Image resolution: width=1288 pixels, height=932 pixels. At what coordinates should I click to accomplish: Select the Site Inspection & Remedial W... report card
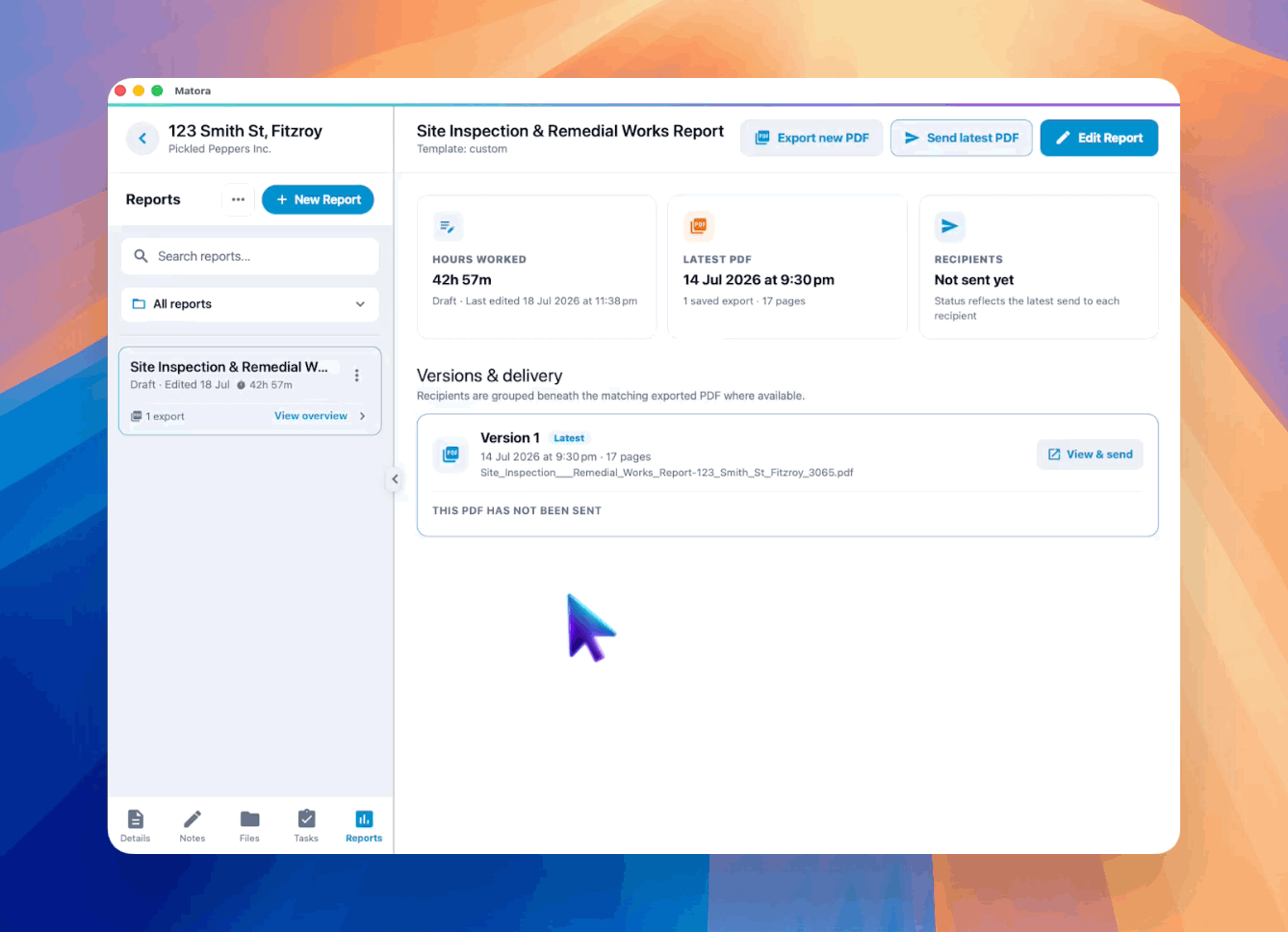250,391
